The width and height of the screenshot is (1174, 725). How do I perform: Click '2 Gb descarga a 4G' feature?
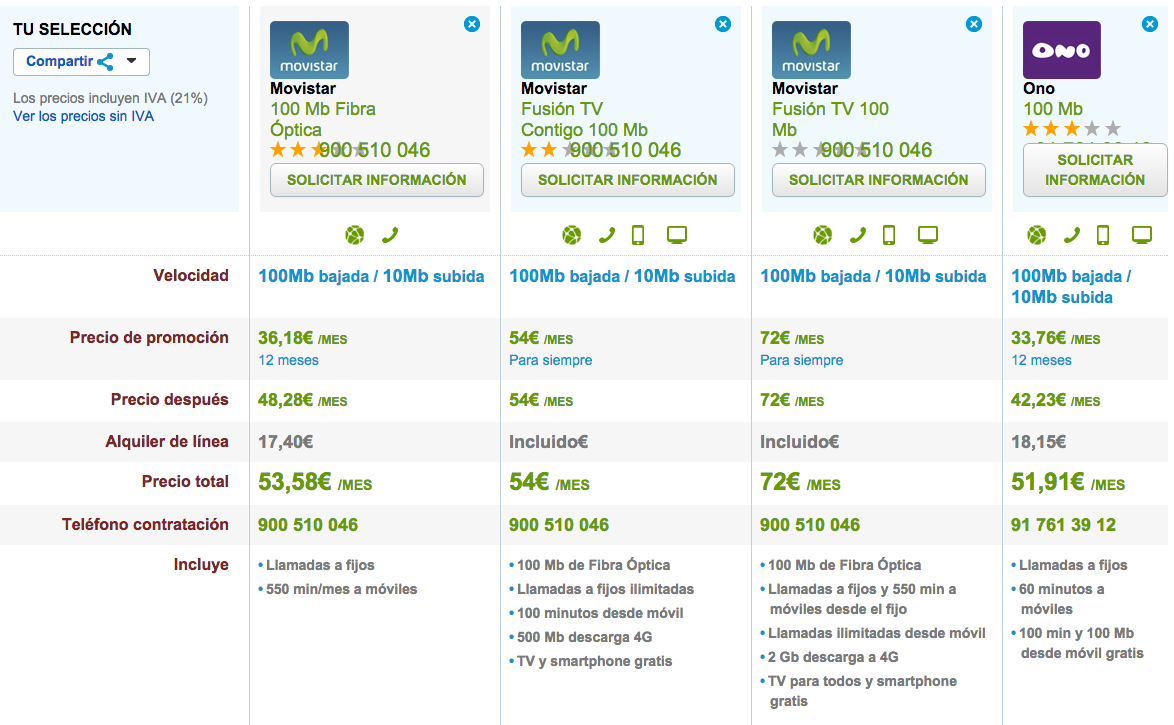[833, 657]
